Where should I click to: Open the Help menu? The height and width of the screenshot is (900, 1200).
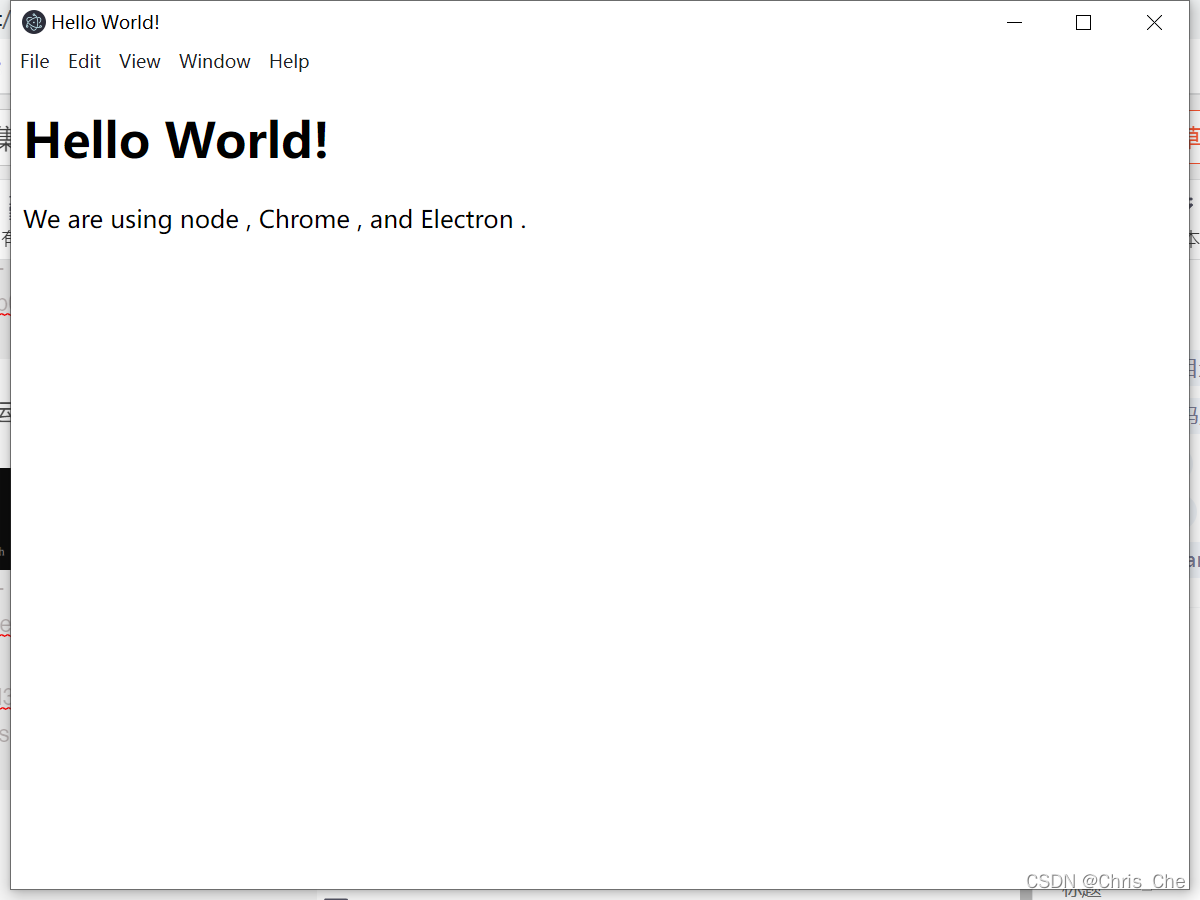[x=289, y=61]
